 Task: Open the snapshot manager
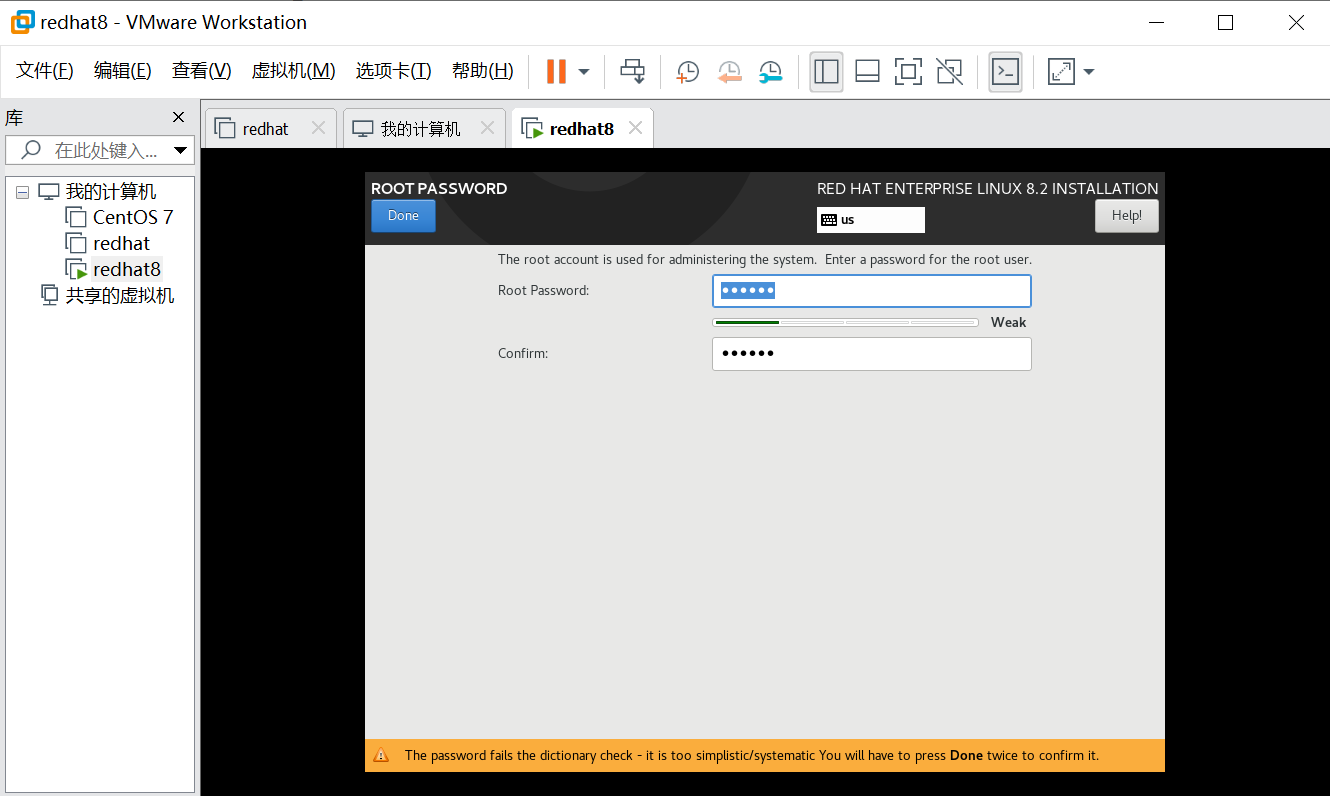[x=770, y=71]
